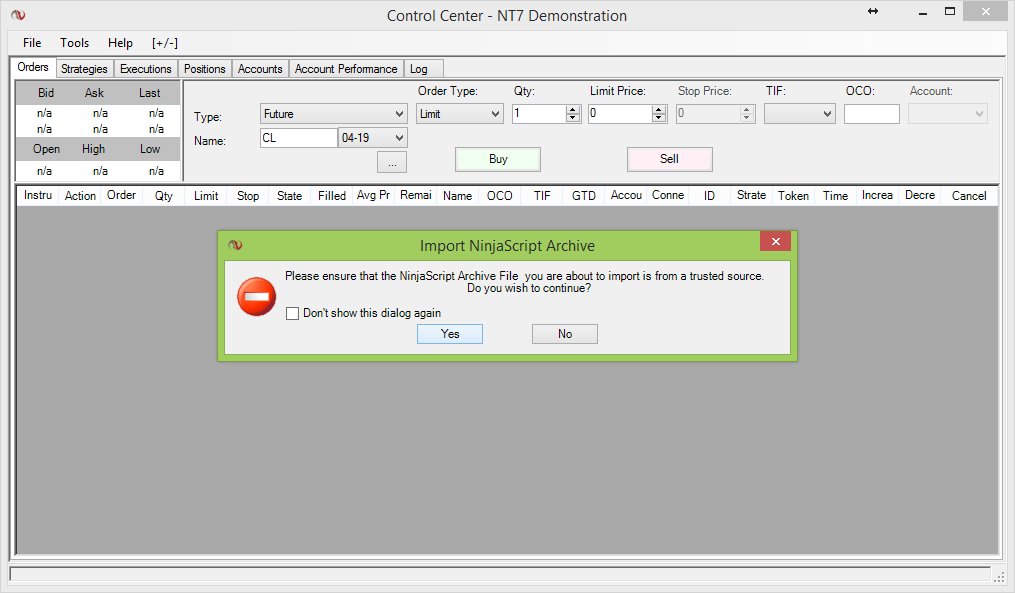The height and width of the screenshot is (593, 1015).
Task: Click the Conne column header
Action: [x=668, y=196]
